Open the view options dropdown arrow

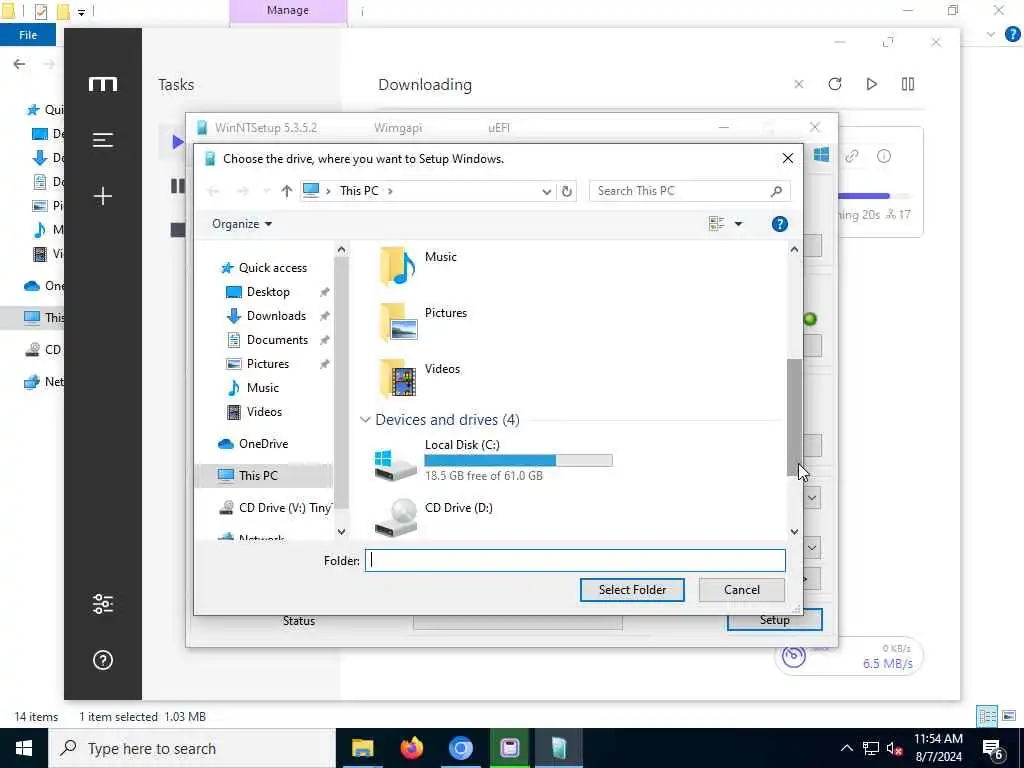pos(738,224)
